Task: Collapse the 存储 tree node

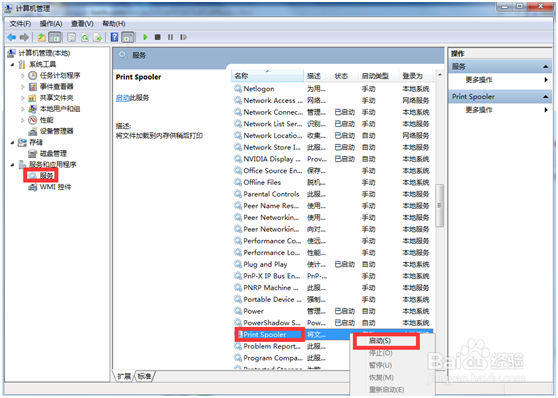Action: 13,143
